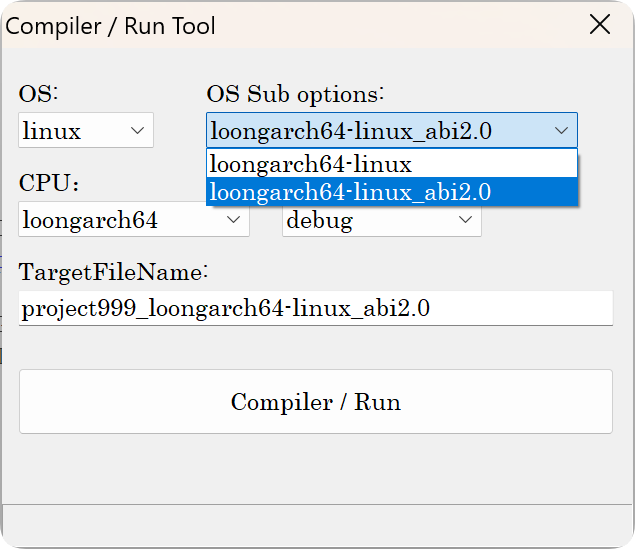The image size is (635, 549).
Task: Click the TargetFileName label
Action: pyautogui.click(x=112, y=272)
